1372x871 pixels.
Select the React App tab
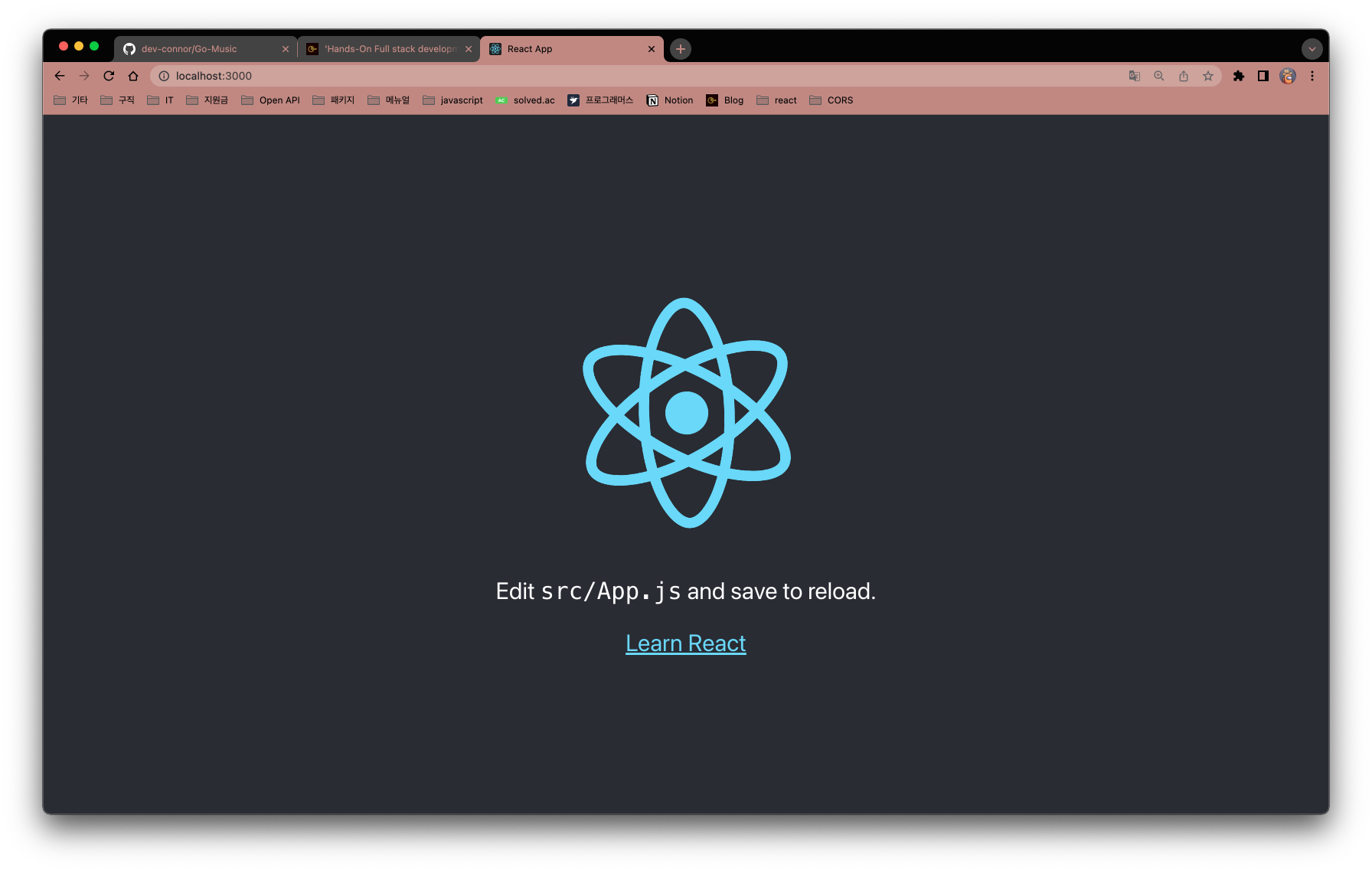pos(572,49)
